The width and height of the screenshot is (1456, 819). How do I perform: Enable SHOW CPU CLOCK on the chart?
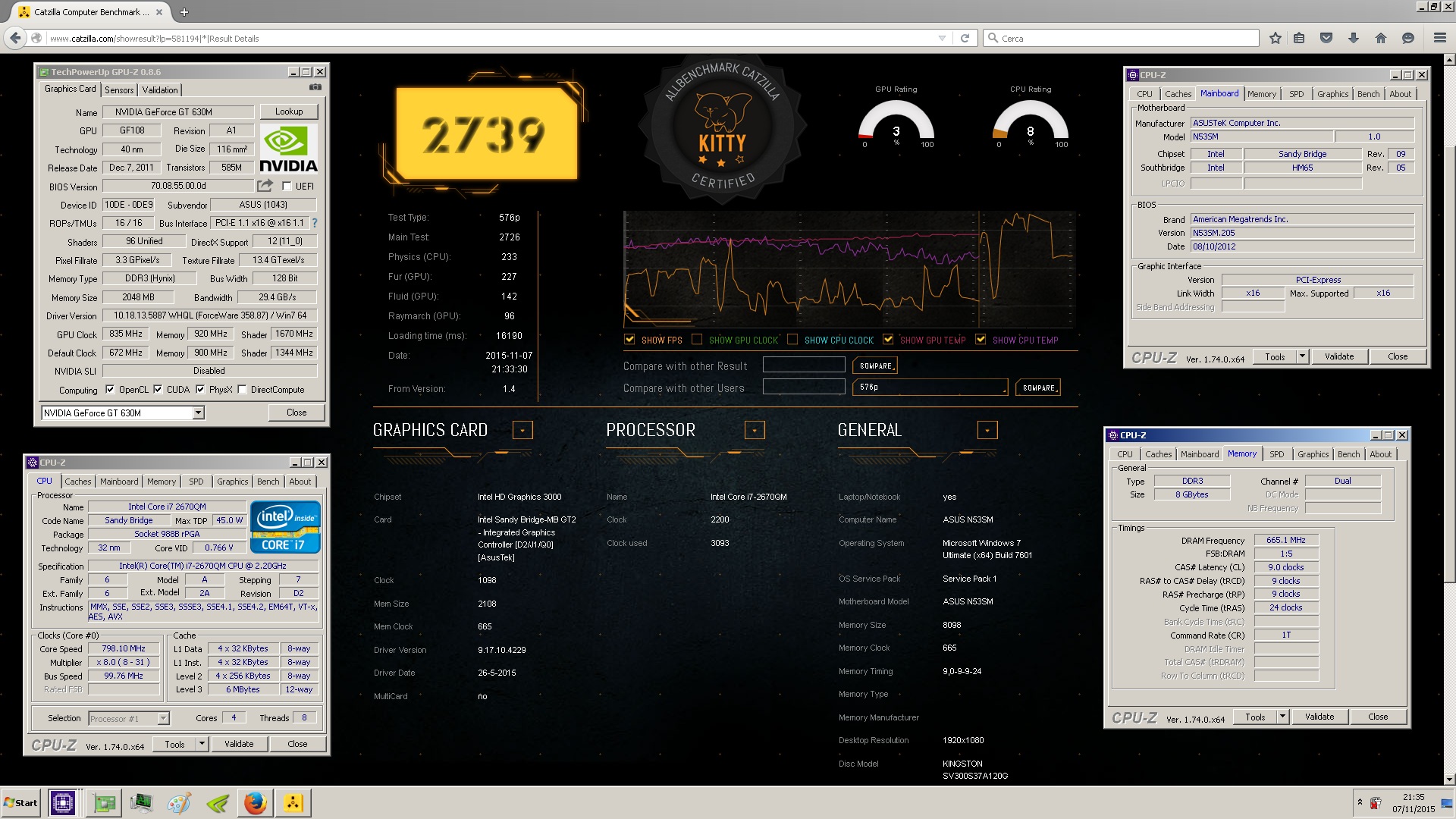click(x=792, y=340)
